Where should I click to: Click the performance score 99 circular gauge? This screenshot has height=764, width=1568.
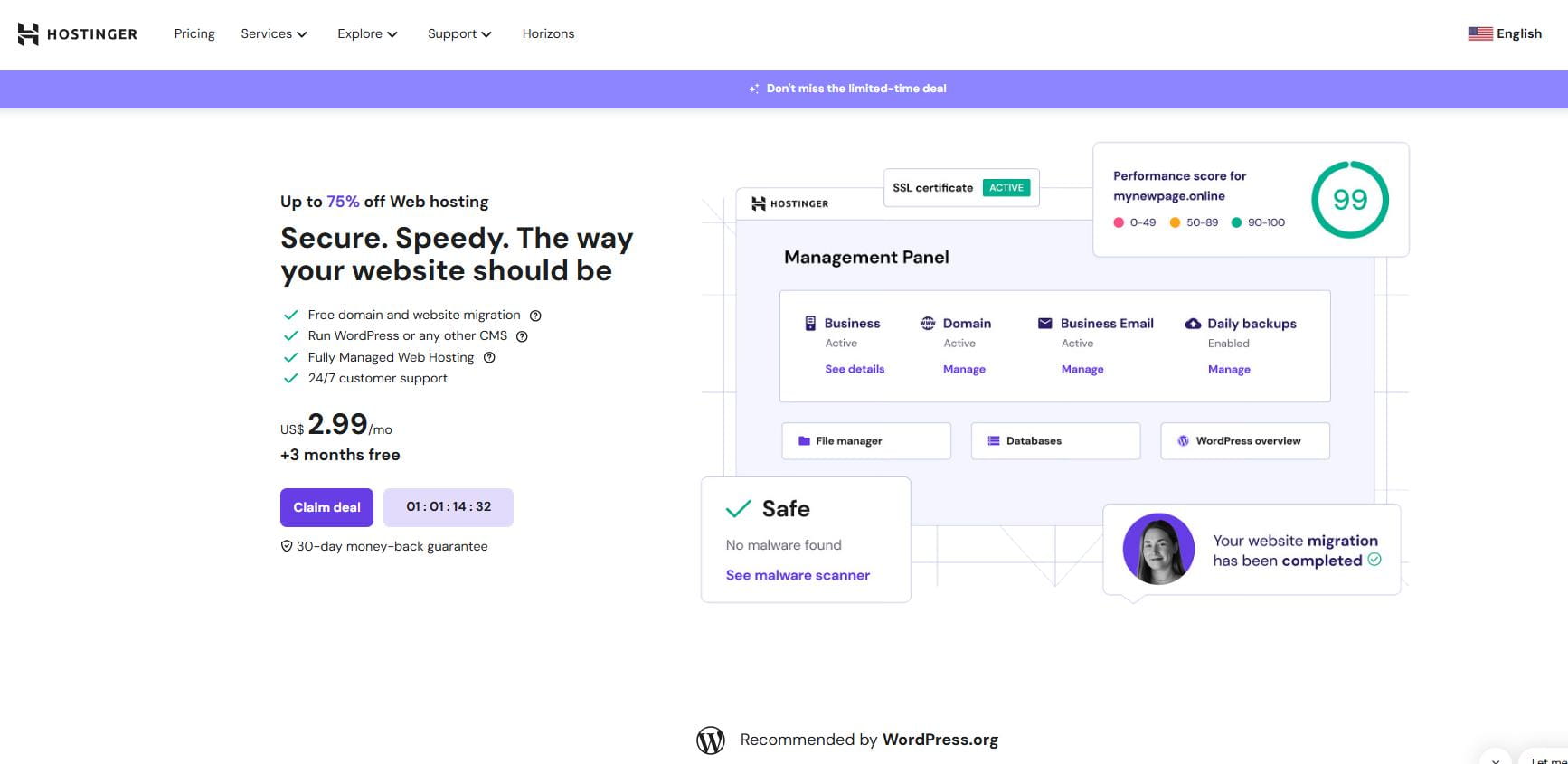(x=1350, y=200)
